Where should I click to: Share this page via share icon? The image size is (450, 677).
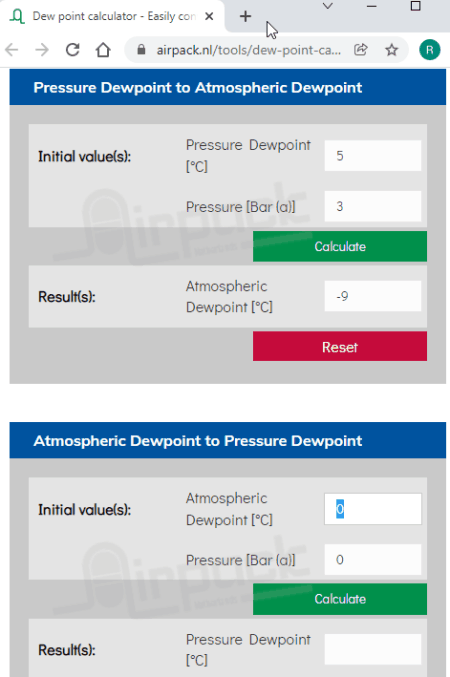361,50
